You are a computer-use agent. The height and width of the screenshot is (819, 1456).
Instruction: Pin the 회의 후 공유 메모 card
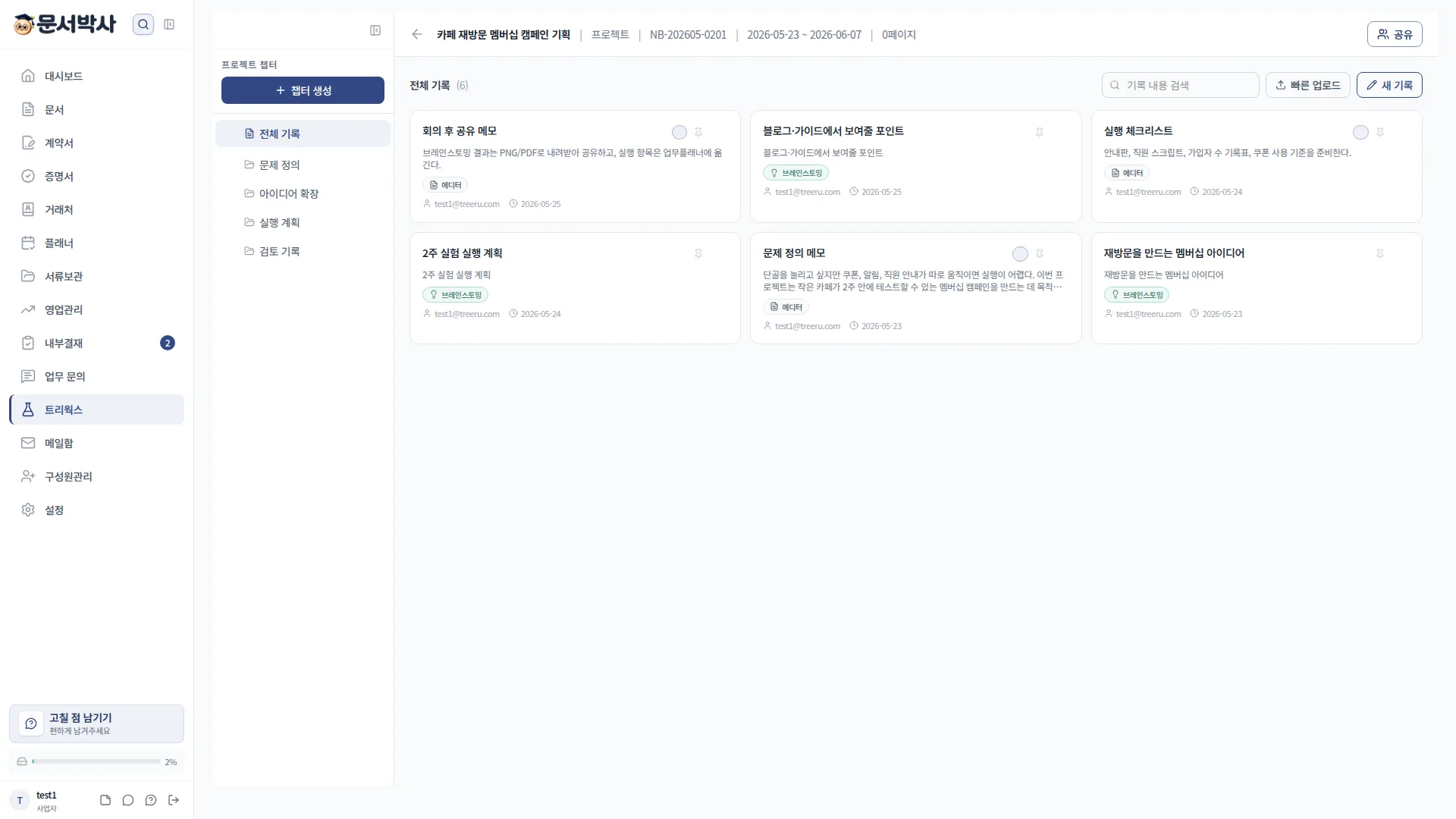point(698,132)
